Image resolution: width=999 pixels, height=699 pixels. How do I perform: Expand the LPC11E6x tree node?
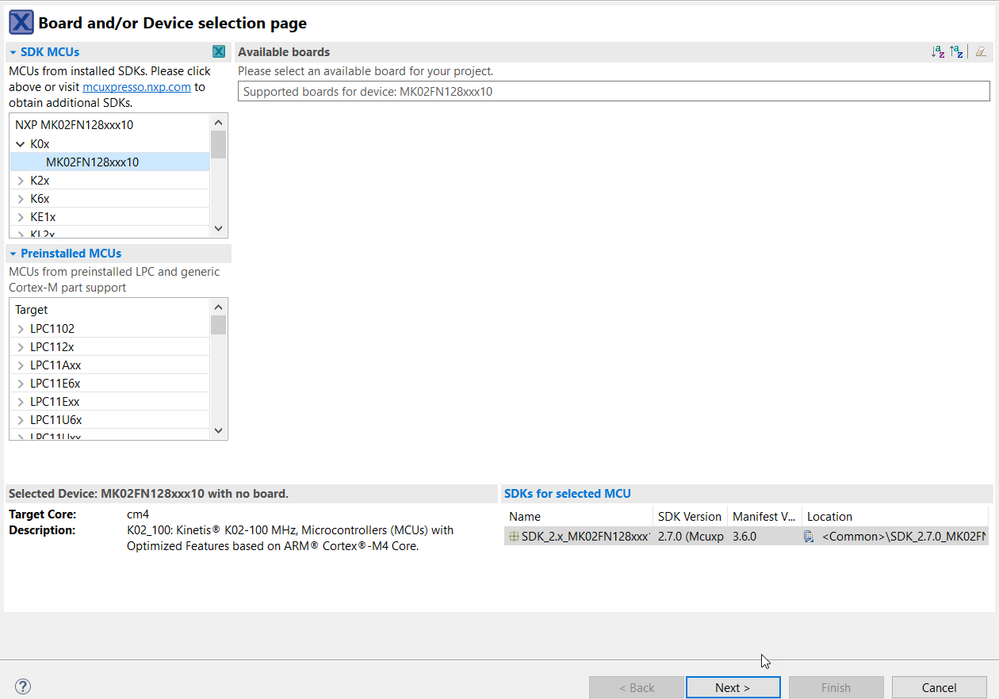[20, 384]
